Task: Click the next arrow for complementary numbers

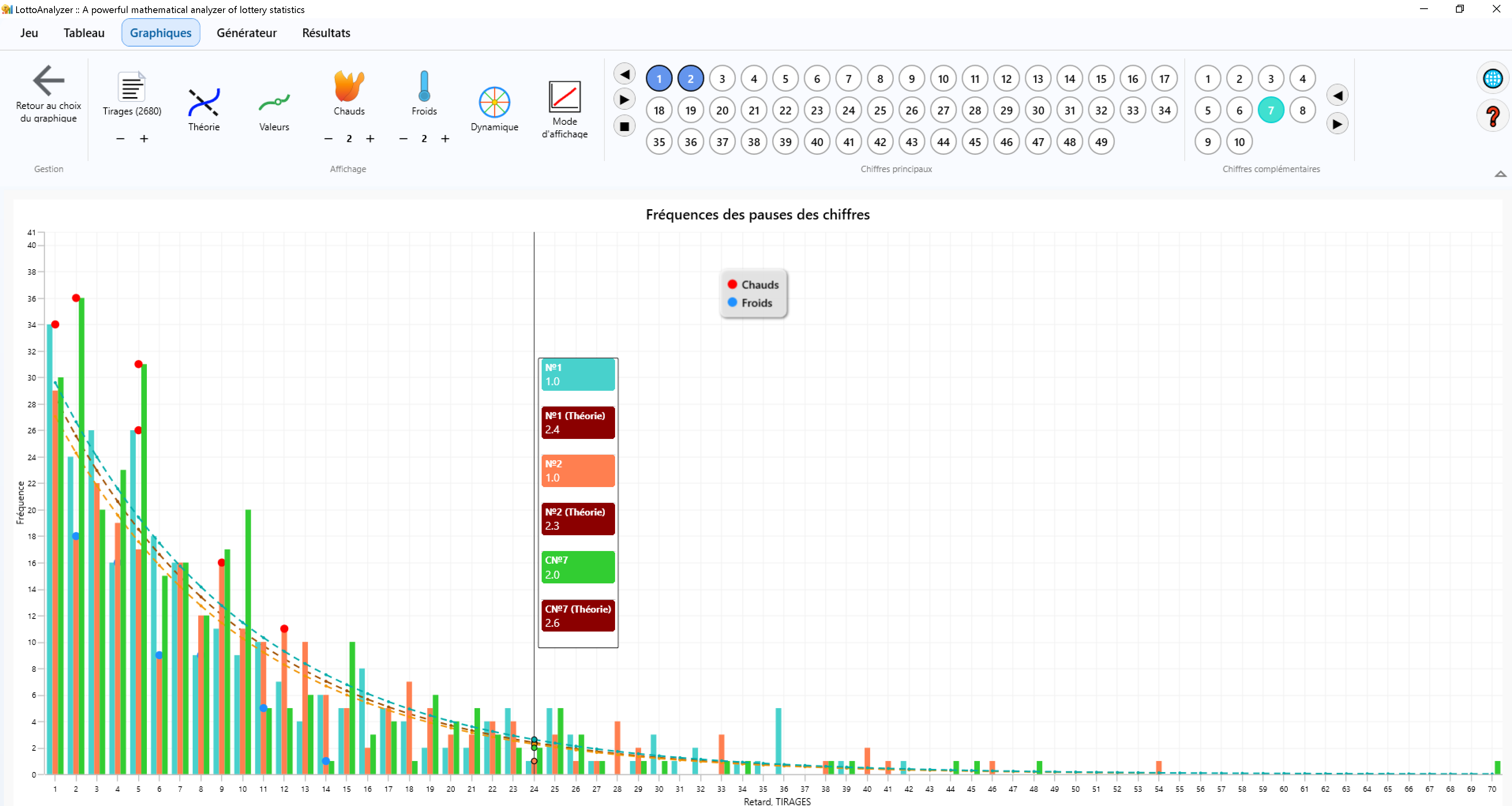Action: point(1336,124)
